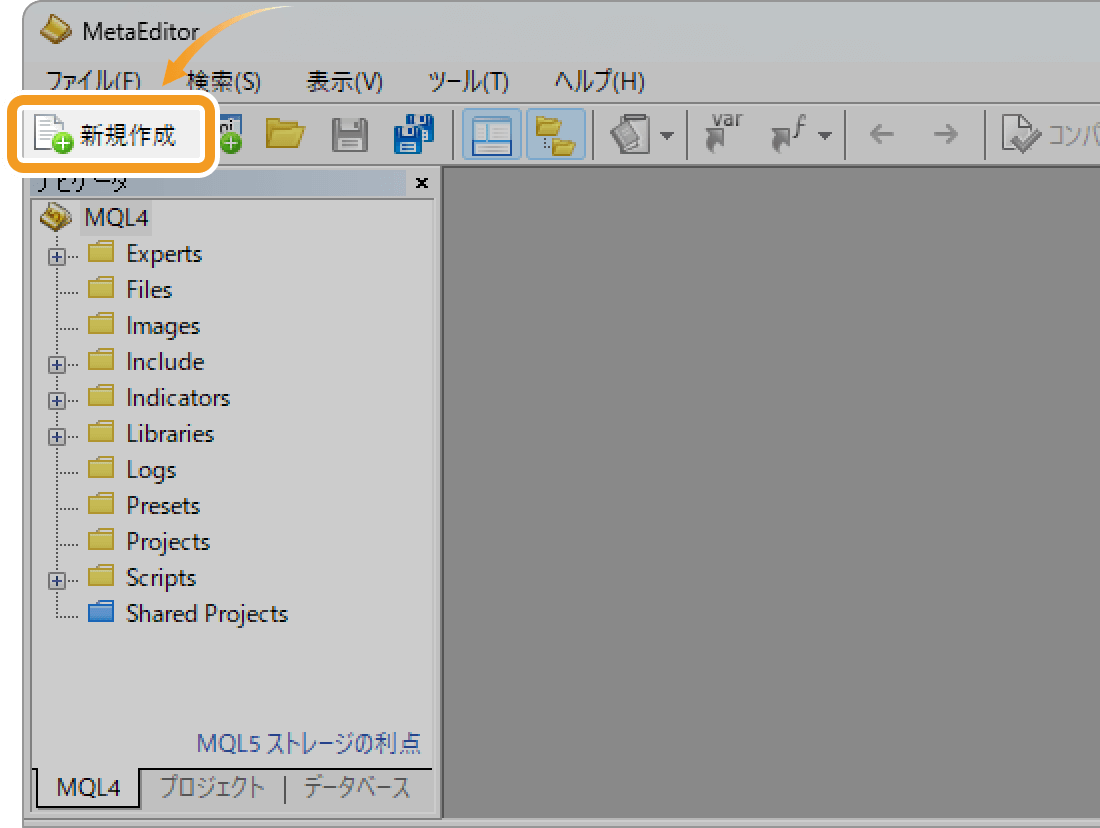Open the MQL5 ストレージの利点 link
This screenshot has width=1100, height=828.
309,743
